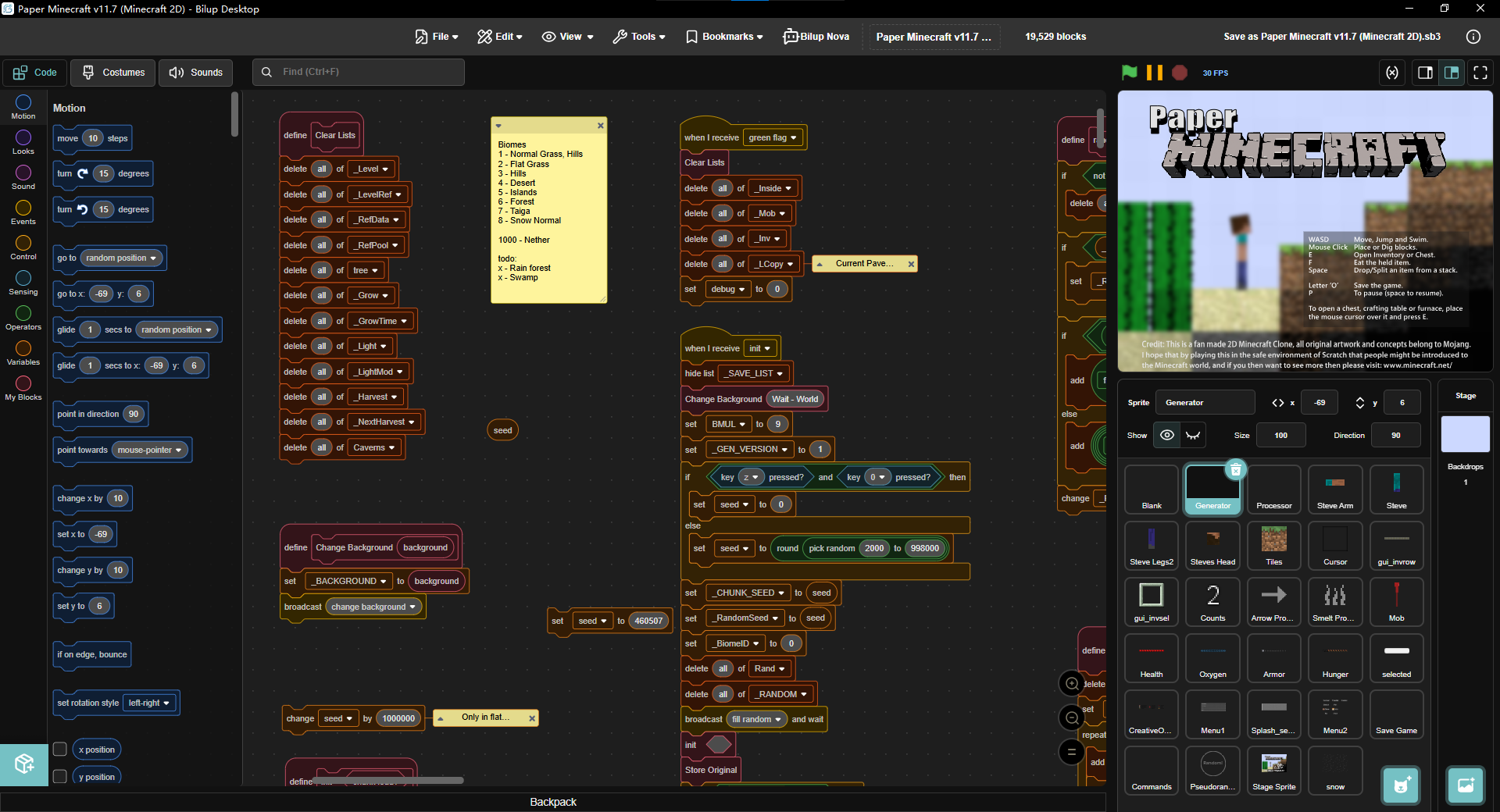Collapse the Biomes comment note
The height and width of the screenshot is (812, 1500).
click(498, 126)
